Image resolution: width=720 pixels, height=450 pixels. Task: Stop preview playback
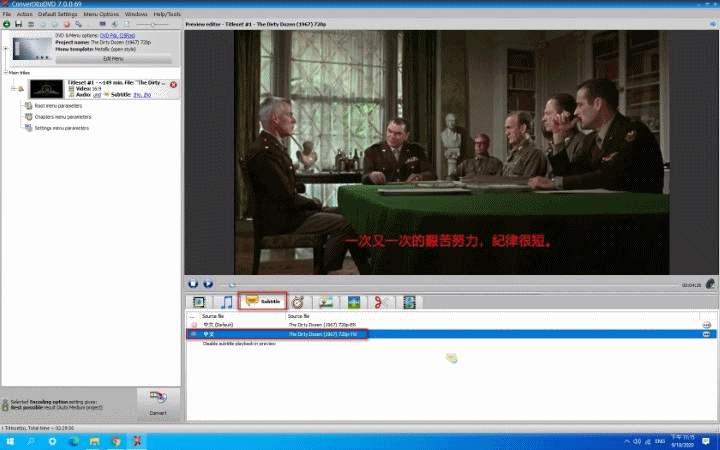pyautogui.click(x=193, y=283)
